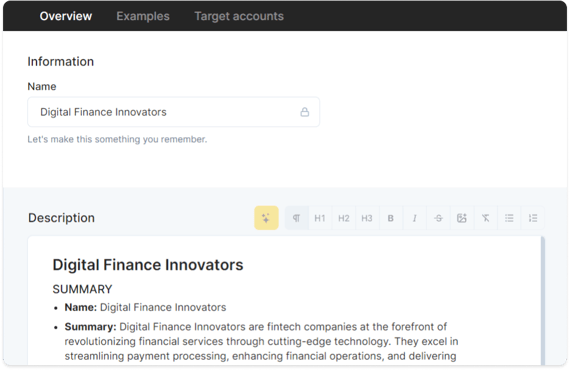Click the Digital Finance Innovators heading text
570x370 pixels.
[148, 265]
